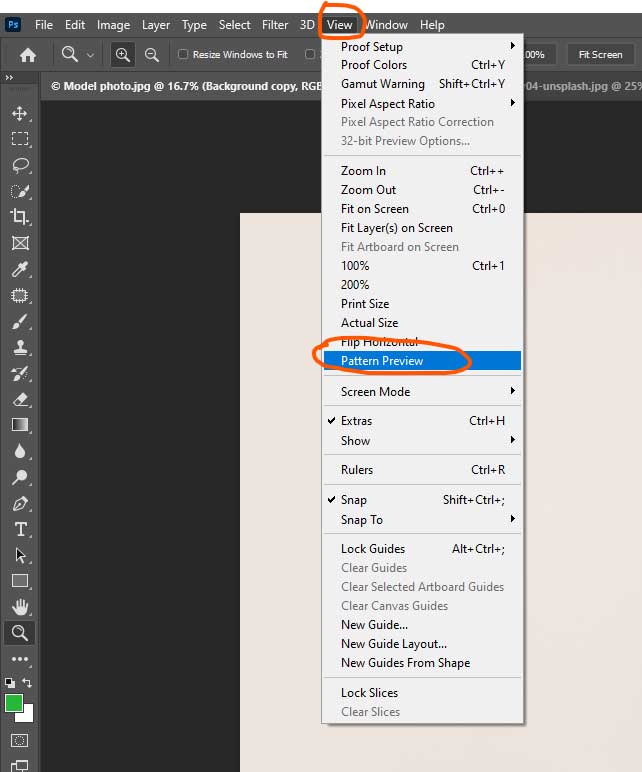Toggle Lock Guides in View menu

tap(422, 548)
